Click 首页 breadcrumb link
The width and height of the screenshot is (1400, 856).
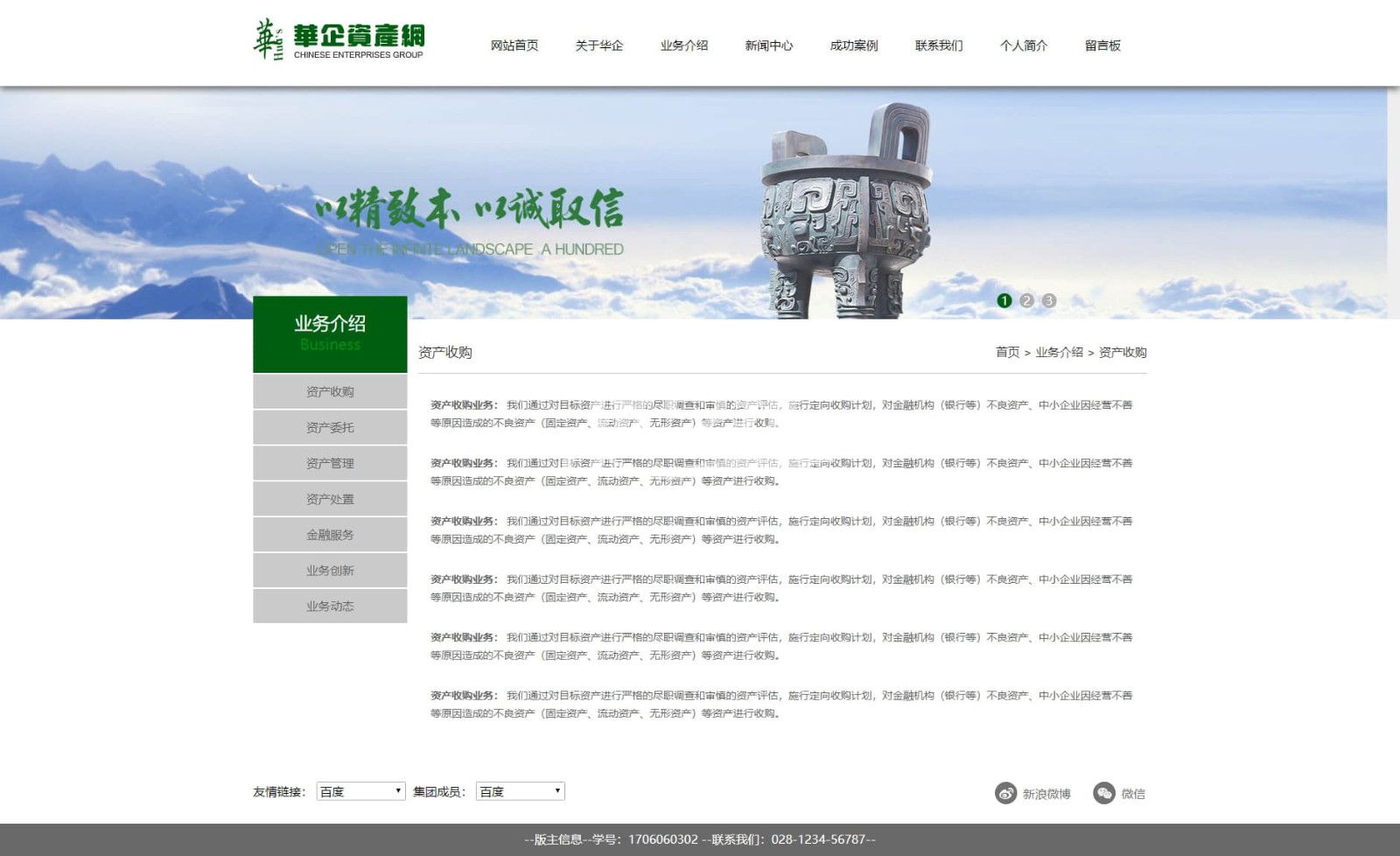pos(1007,352)
